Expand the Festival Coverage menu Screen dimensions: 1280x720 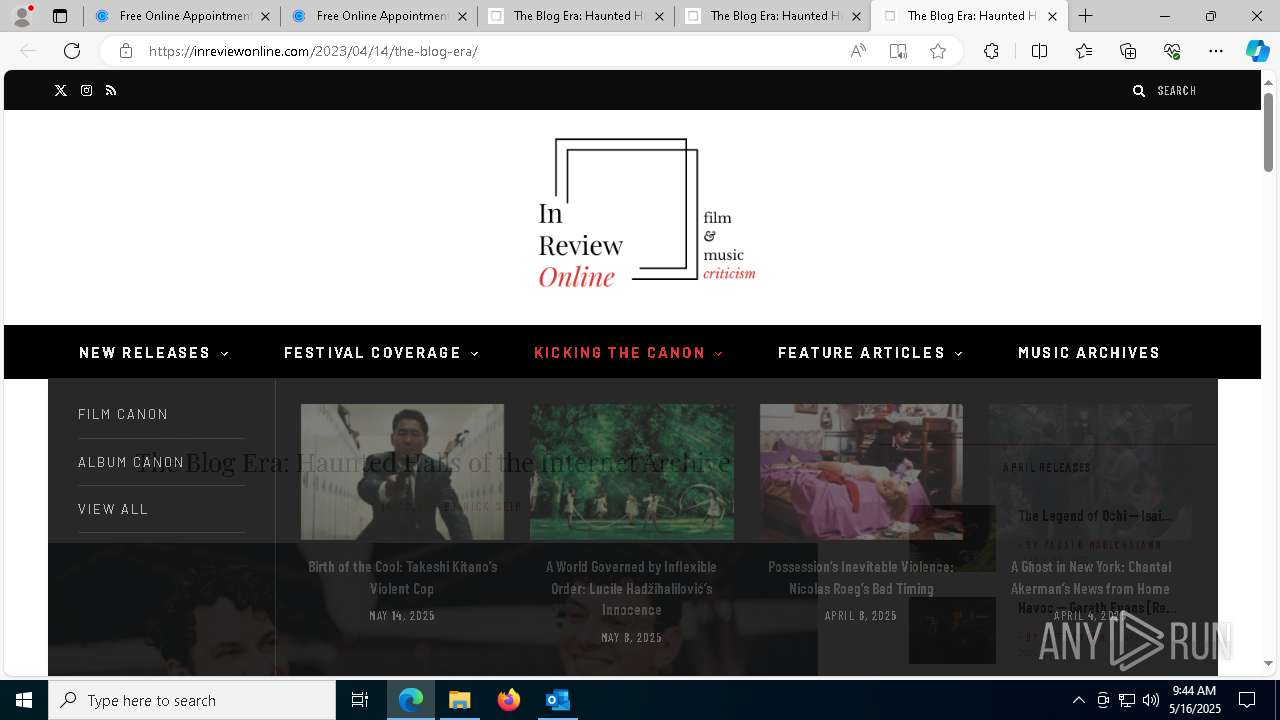[x=382, y=352]
